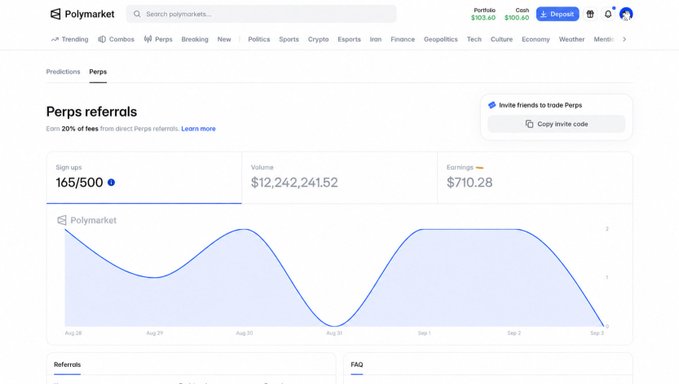Select the FAQ tab
Image resolution: width=679 pixels, height=384 pixels.
click(357, 365)
